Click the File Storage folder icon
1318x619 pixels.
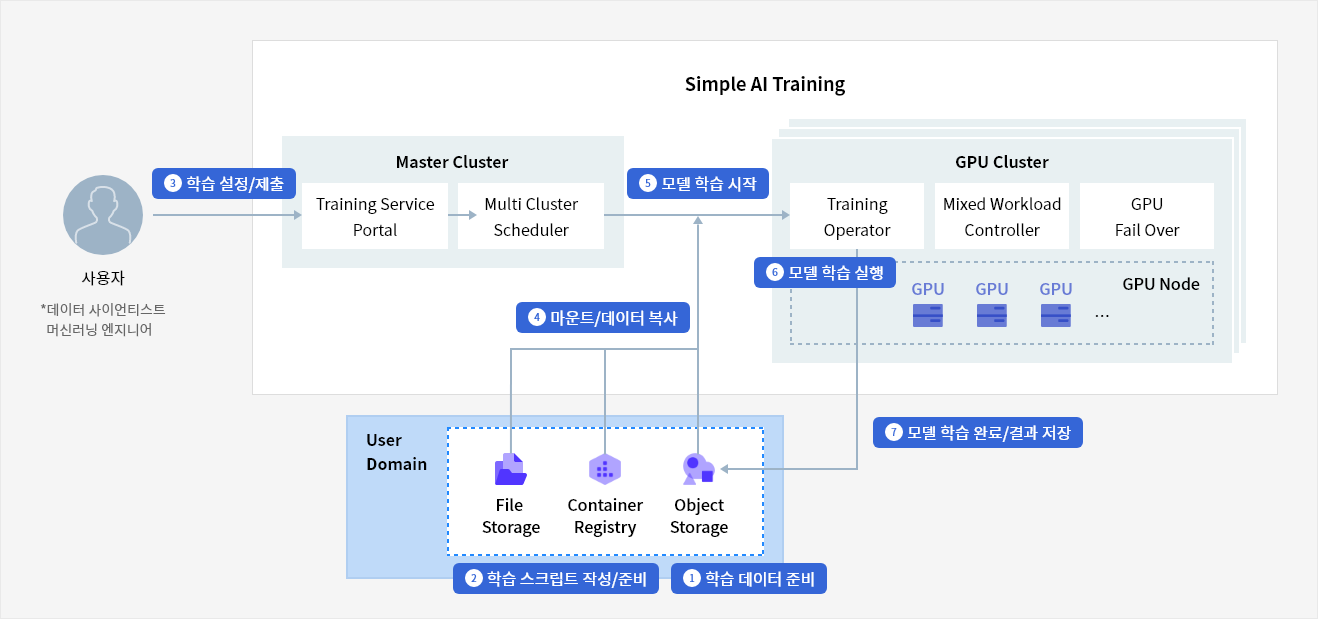coord(511,469)
